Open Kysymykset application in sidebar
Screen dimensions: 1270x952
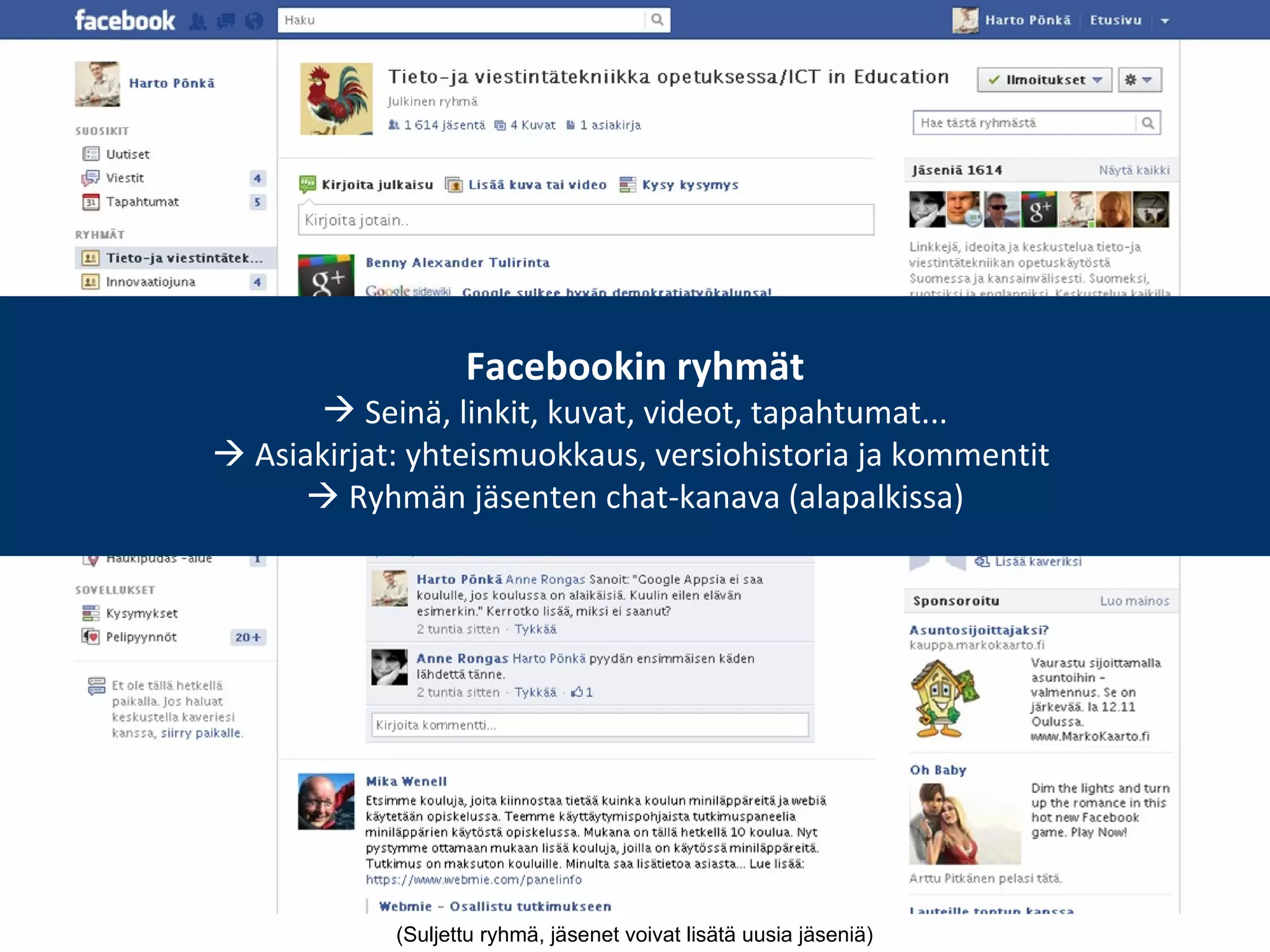(141, 614)
